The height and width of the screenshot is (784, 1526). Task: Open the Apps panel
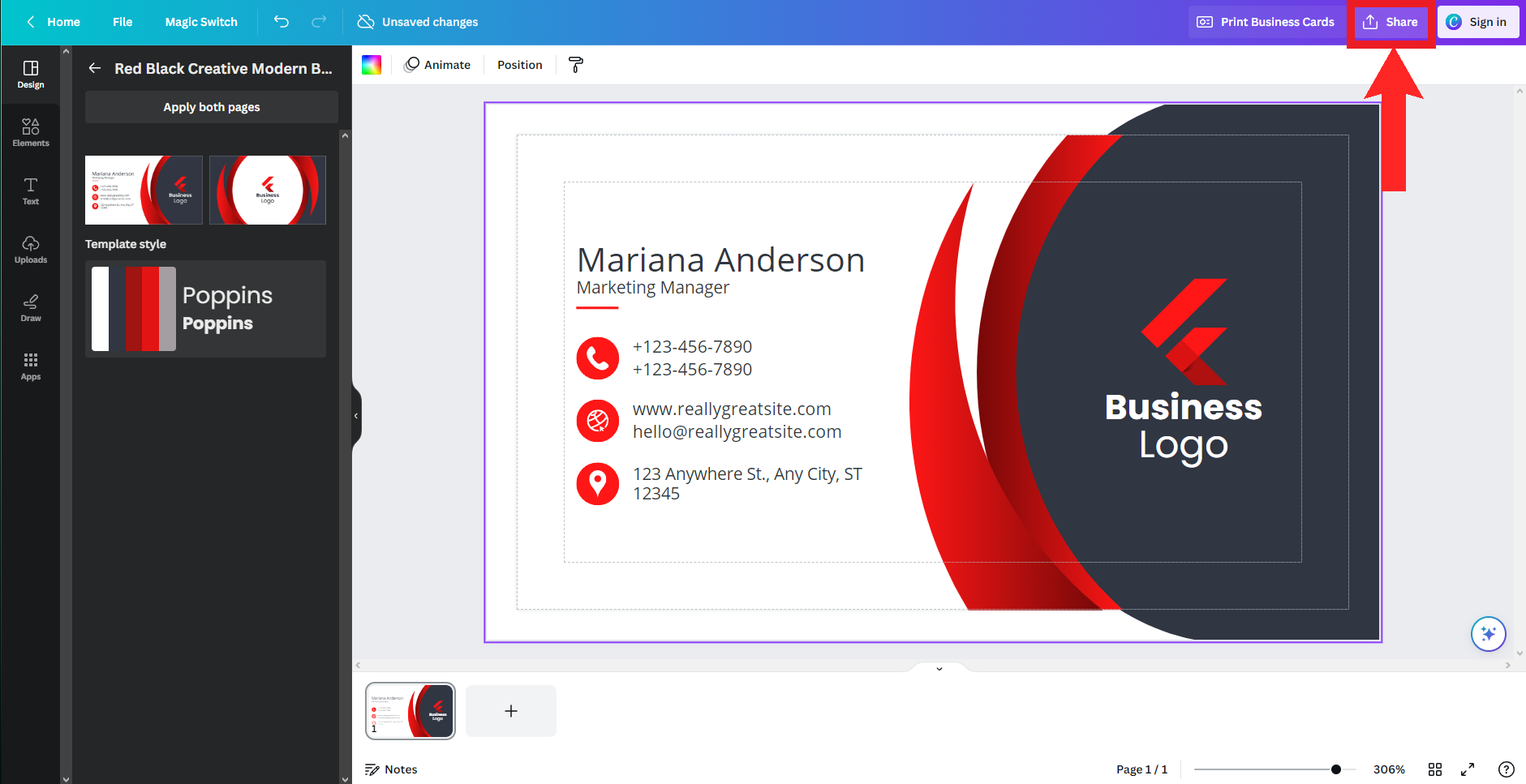[x=31, y=366]
